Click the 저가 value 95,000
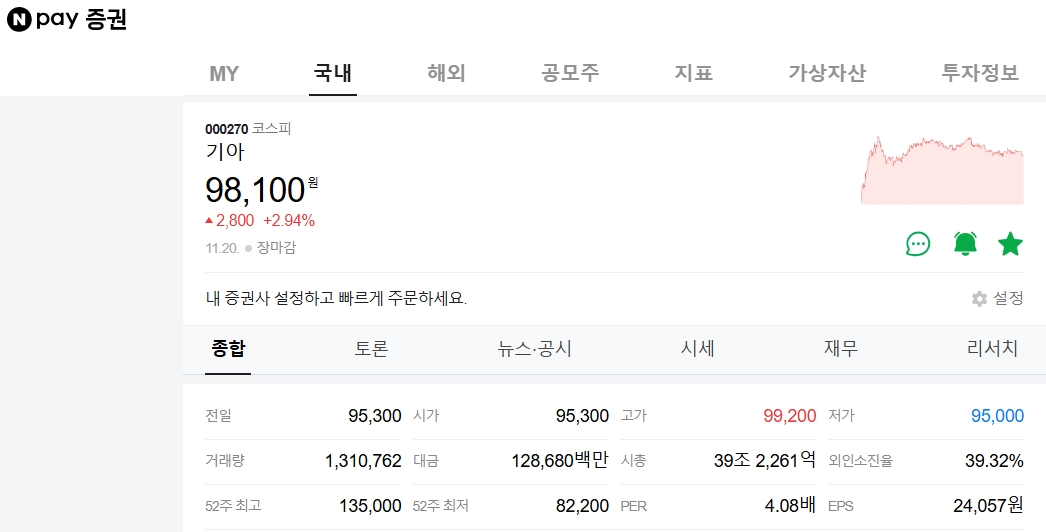Image resolution: width=1046 pixels, height=532 pixels. point(997,416)
